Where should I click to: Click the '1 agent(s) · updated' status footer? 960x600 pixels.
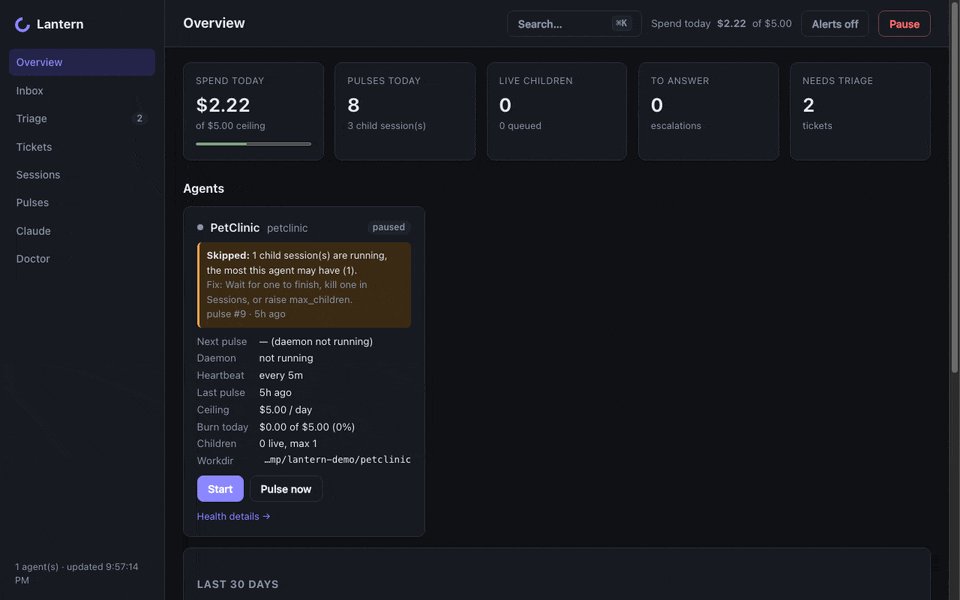77,573
